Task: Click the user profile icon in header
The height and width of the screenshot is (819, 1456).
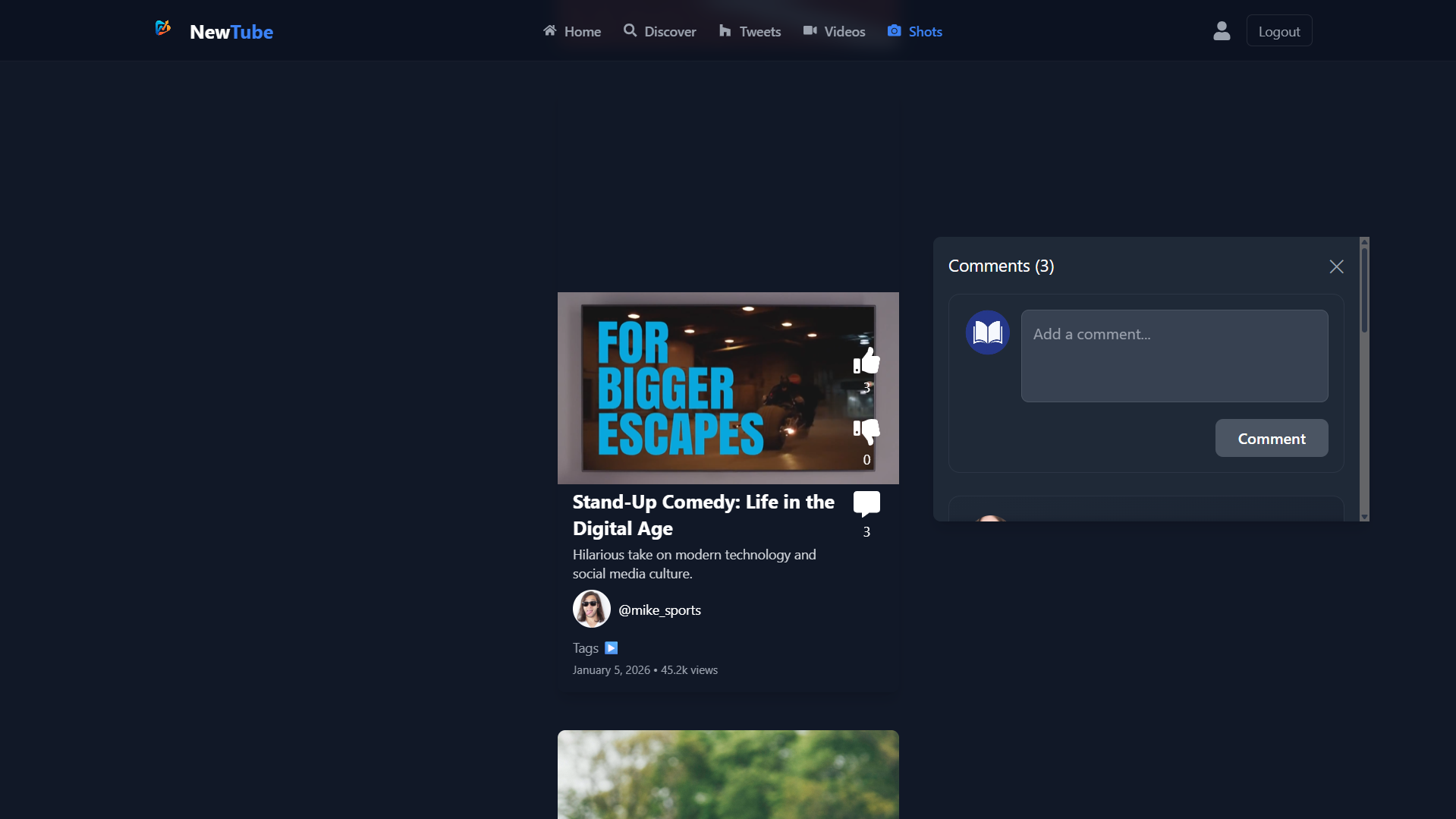Action: click(1222, 31)
